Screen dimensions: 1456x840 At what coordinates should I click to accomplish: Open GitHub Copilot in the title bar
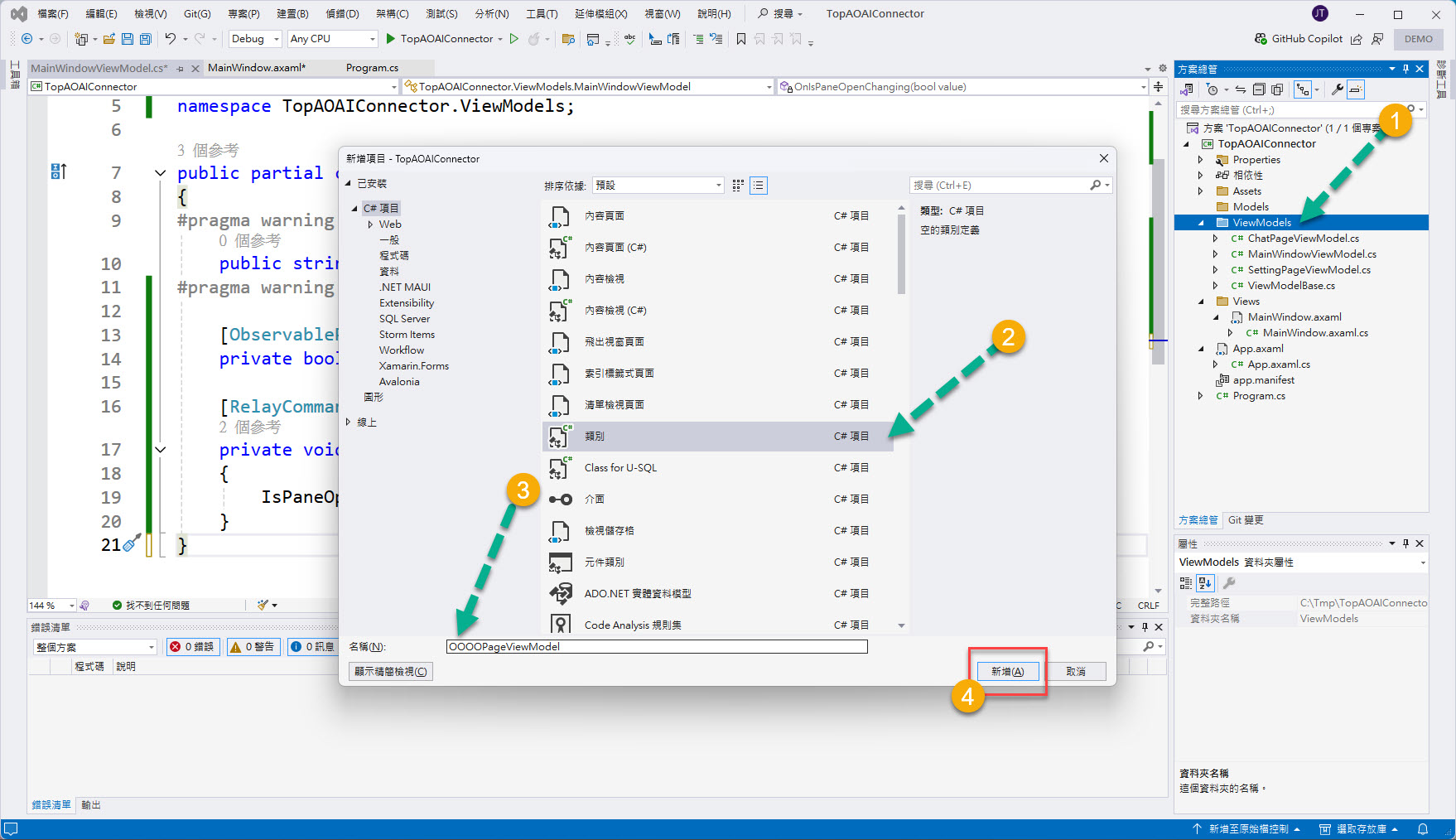click(1298, 39)
